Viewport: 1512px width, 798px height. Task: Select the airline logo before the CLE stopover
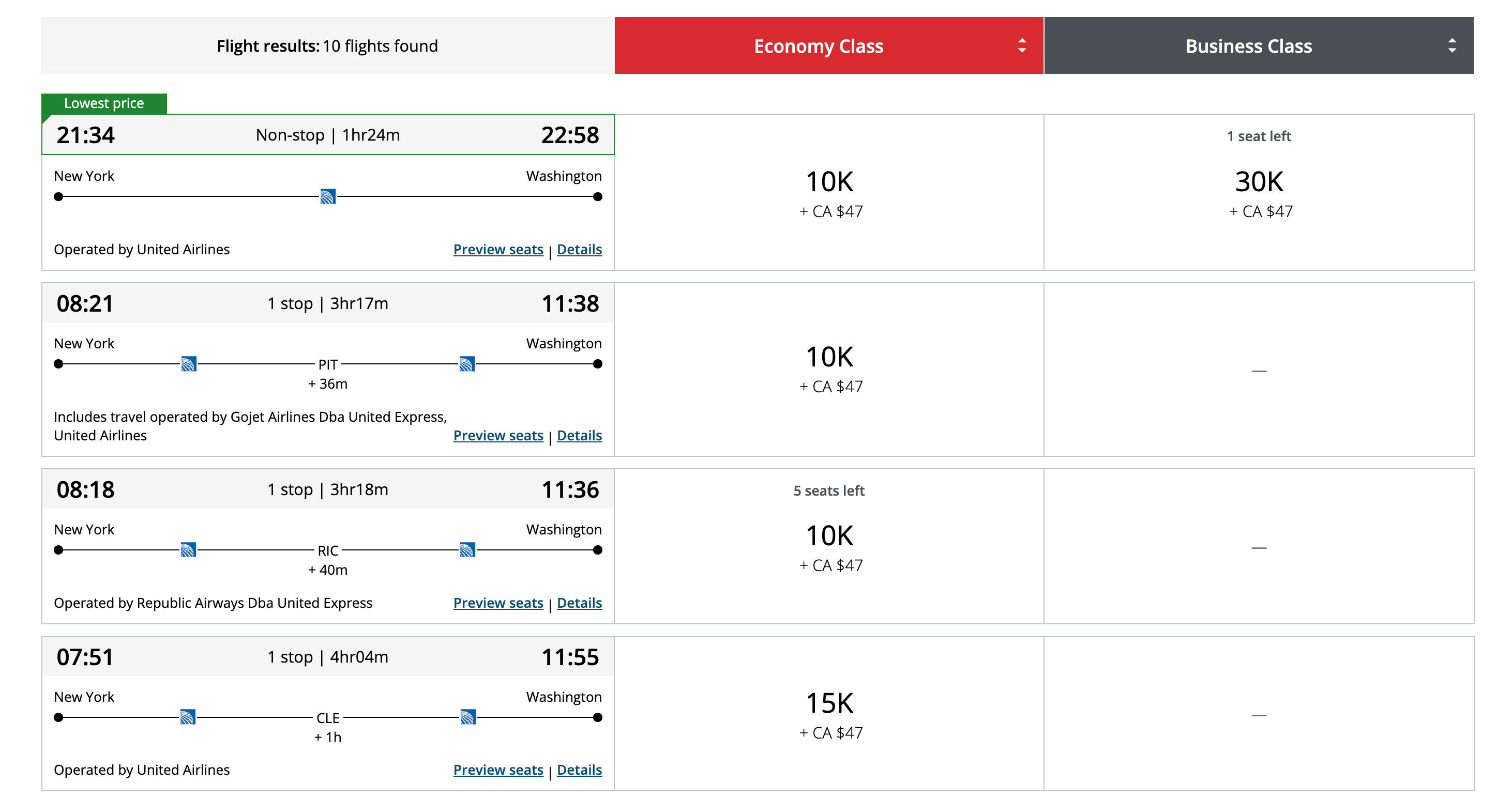pos(189,717)
